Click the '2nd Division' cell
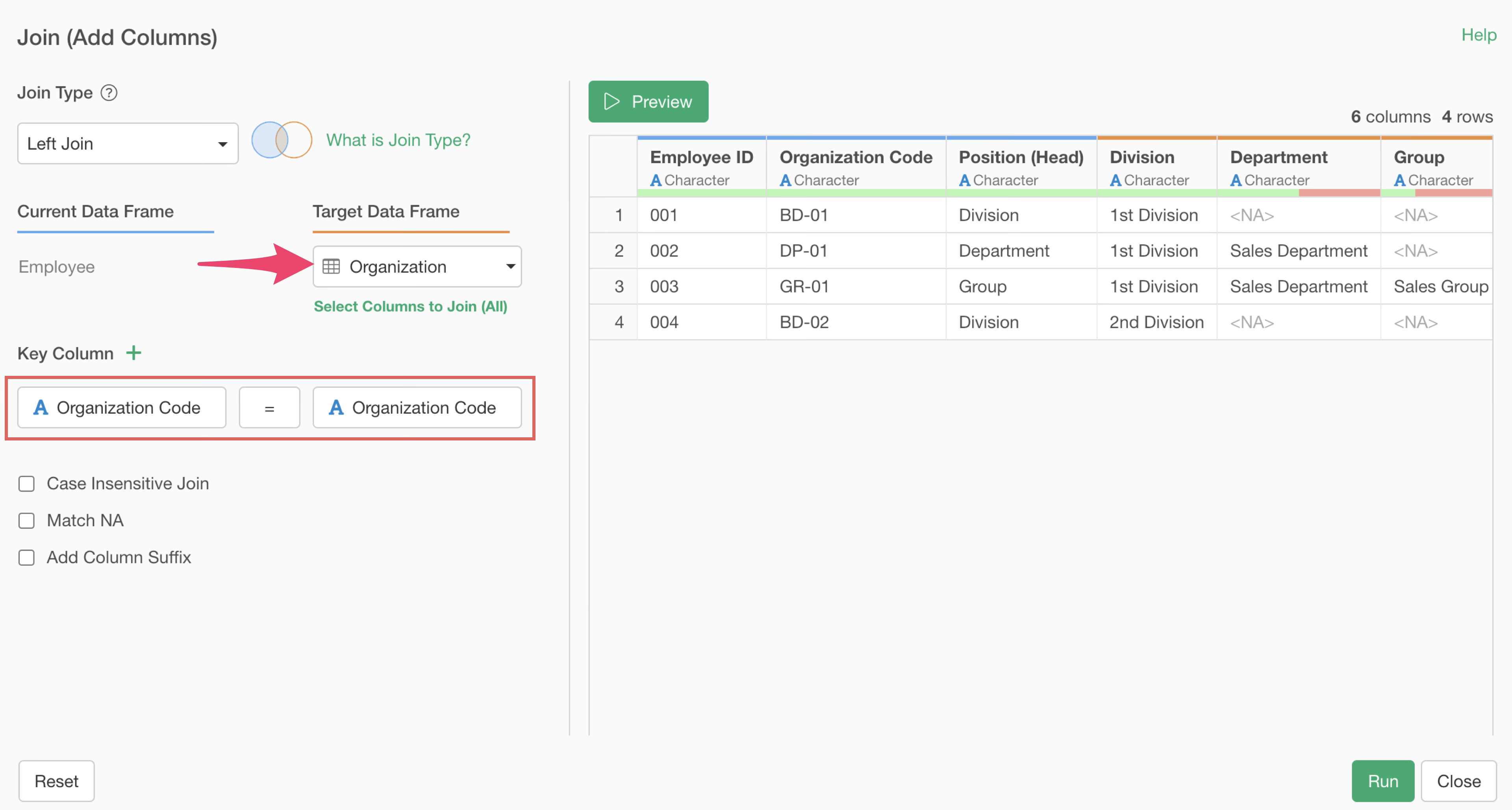 click(x=1157, y=323)
